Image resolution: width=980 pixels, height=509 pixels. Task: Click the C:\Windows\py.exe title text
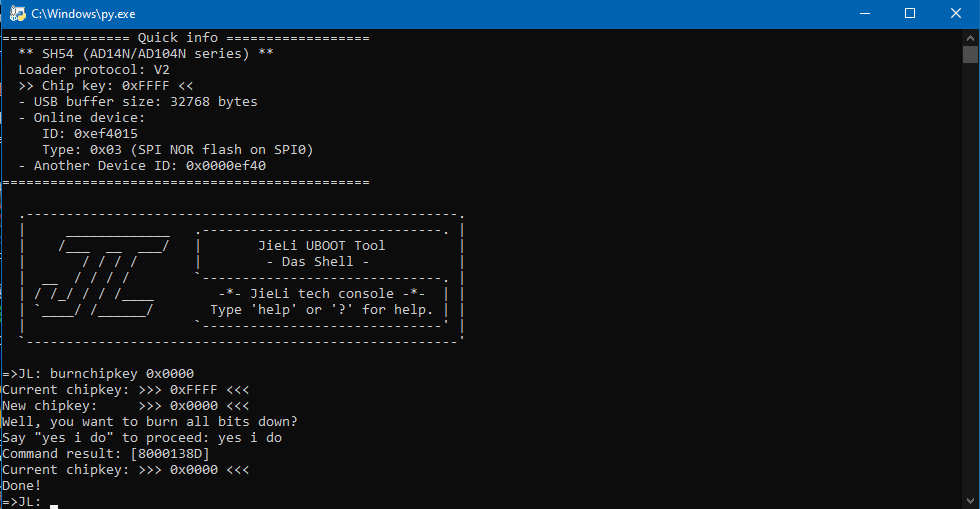(83, 14)
